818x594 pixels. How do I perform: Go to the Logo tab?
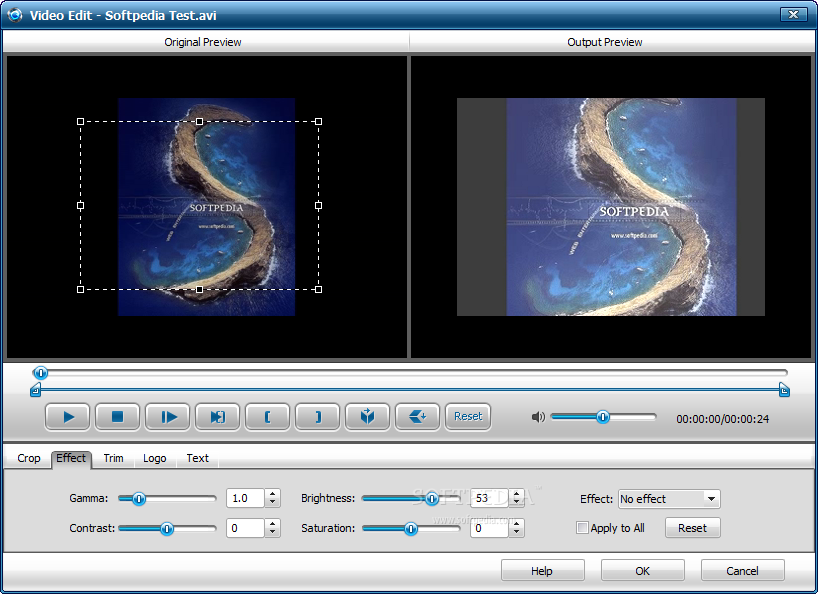pyautogui.click(x=154, y=458)
